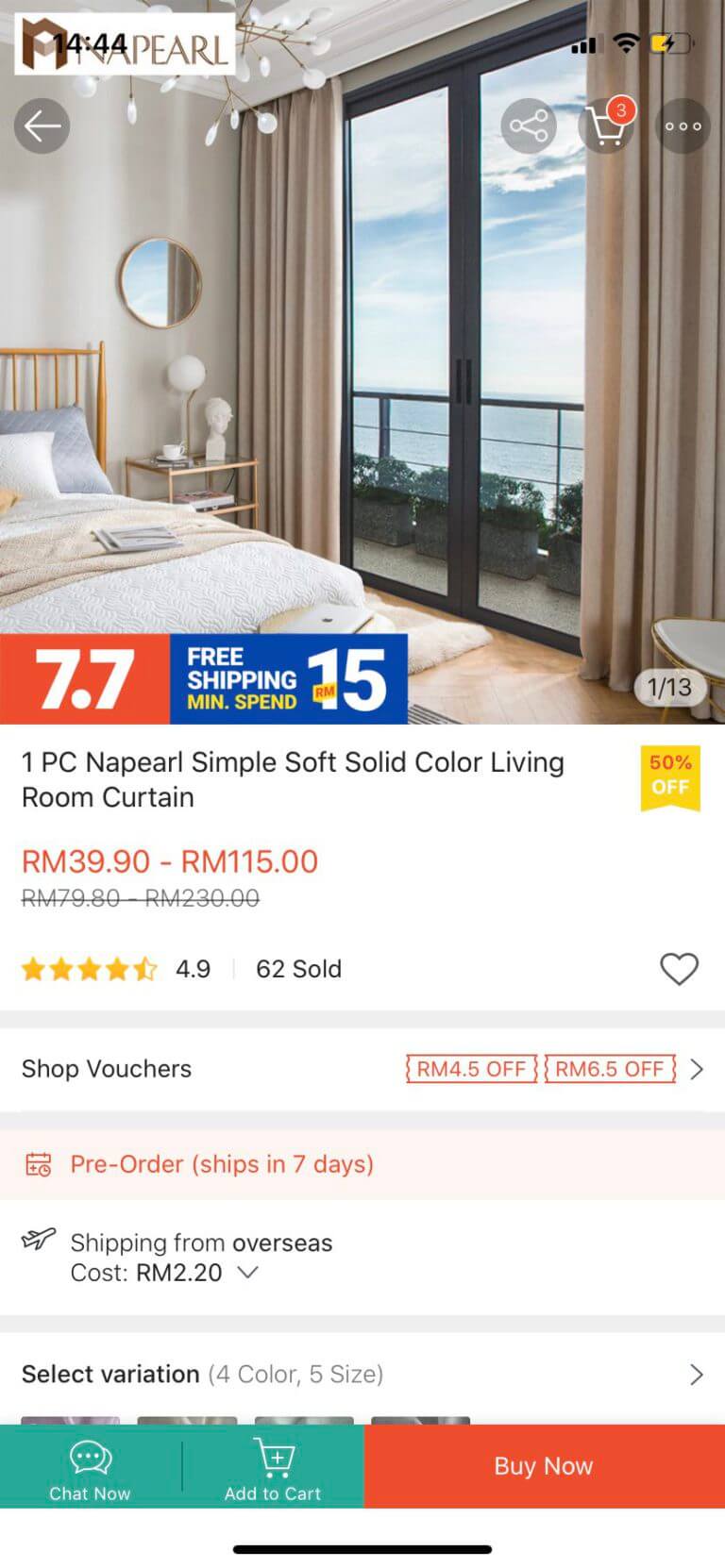725x1568 pixels.
Task: Tap the back arrow icon
Action: (x=42, y=125)
